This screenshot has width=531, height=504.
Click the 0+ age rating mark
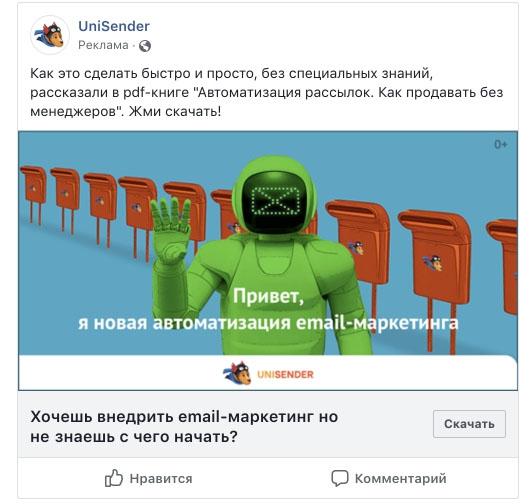(x=501, y=145)
